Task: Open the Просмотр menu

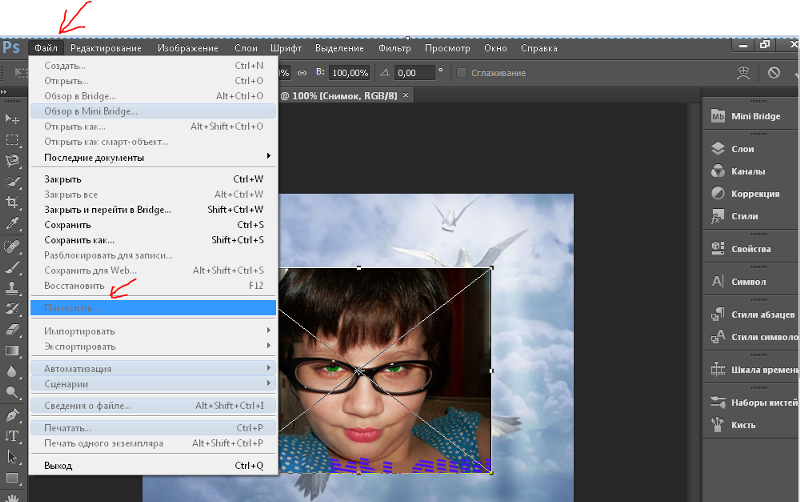Action: click(x=447, y=48)
